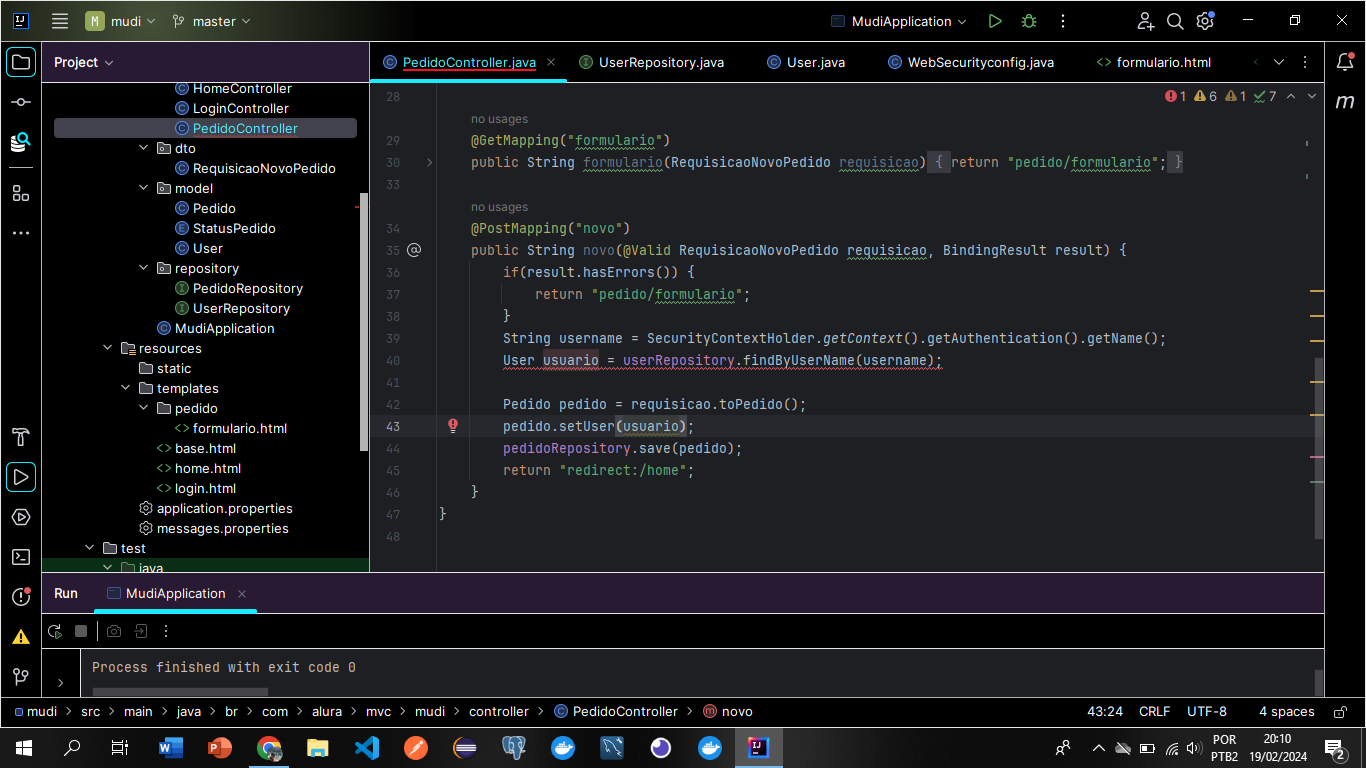Click the 43:24 caret position in status bar
Screen dimensions: 1366x768
pos(1105,712)
